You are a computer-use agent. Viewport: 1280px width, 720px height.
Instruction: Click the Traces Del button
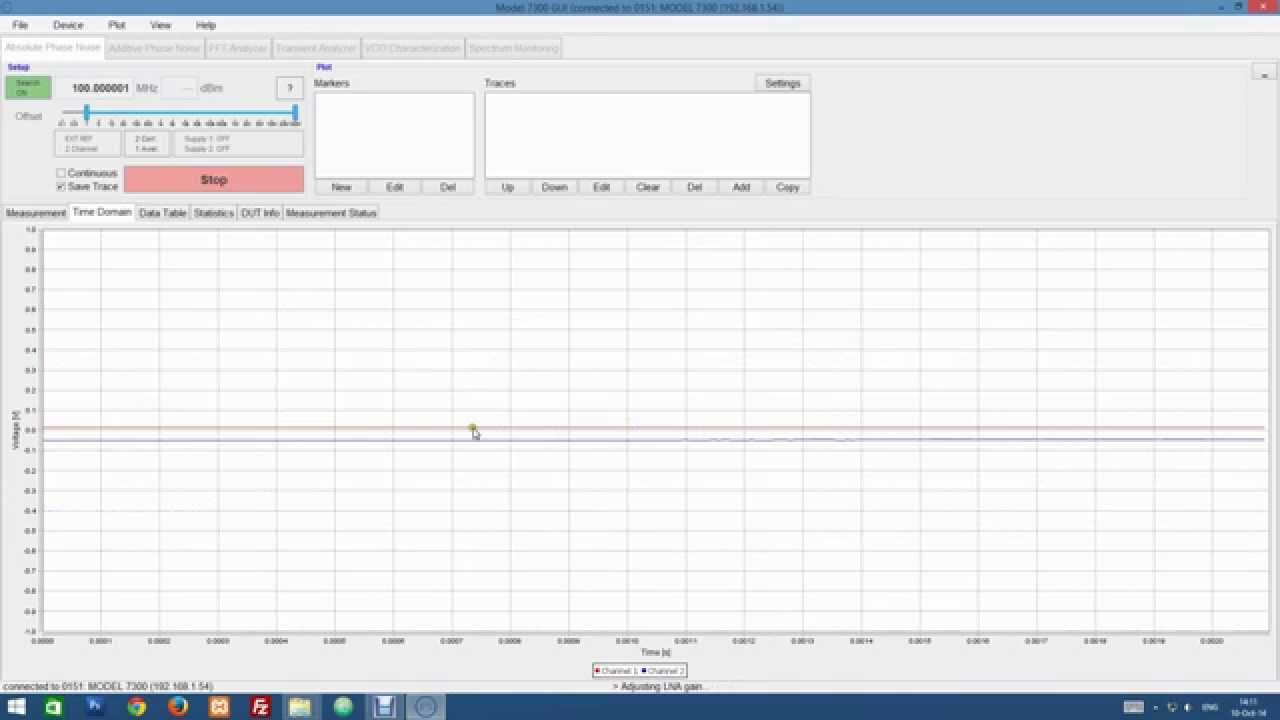pyautogui.click(x=694, y=187)
